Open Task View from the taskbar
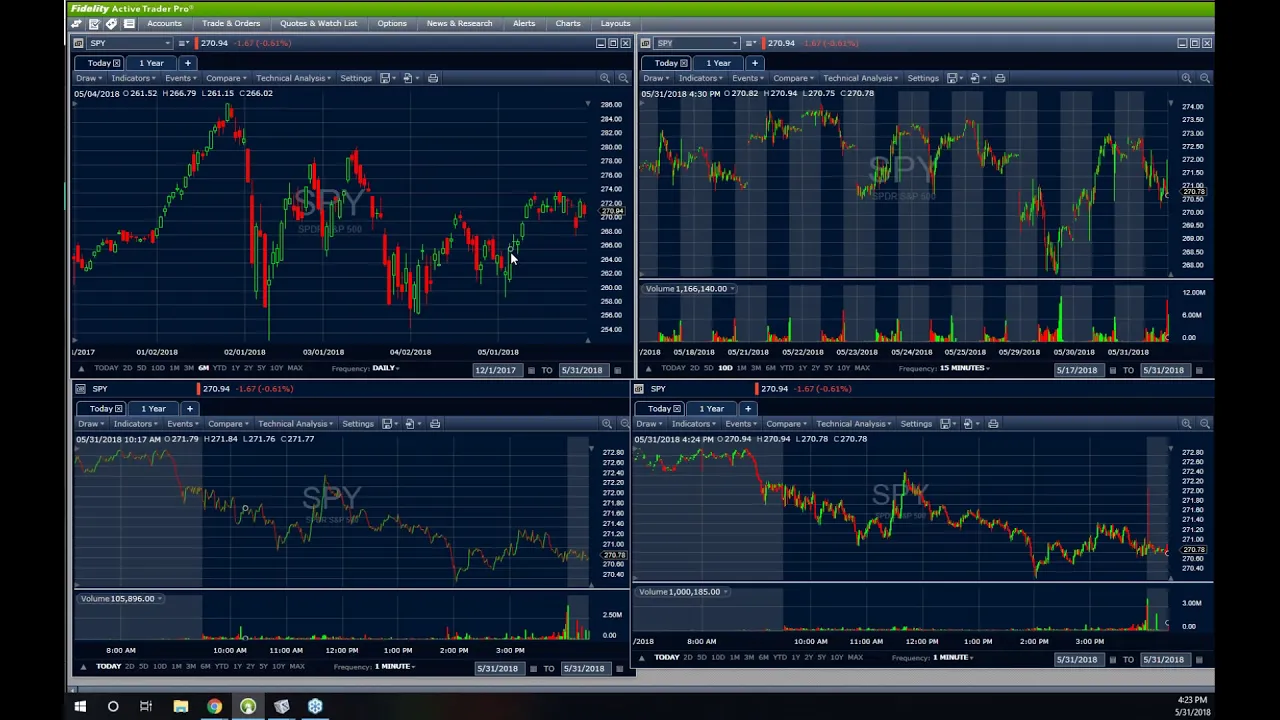Viewport: 1280px width, 720px height. pos(146,707)
